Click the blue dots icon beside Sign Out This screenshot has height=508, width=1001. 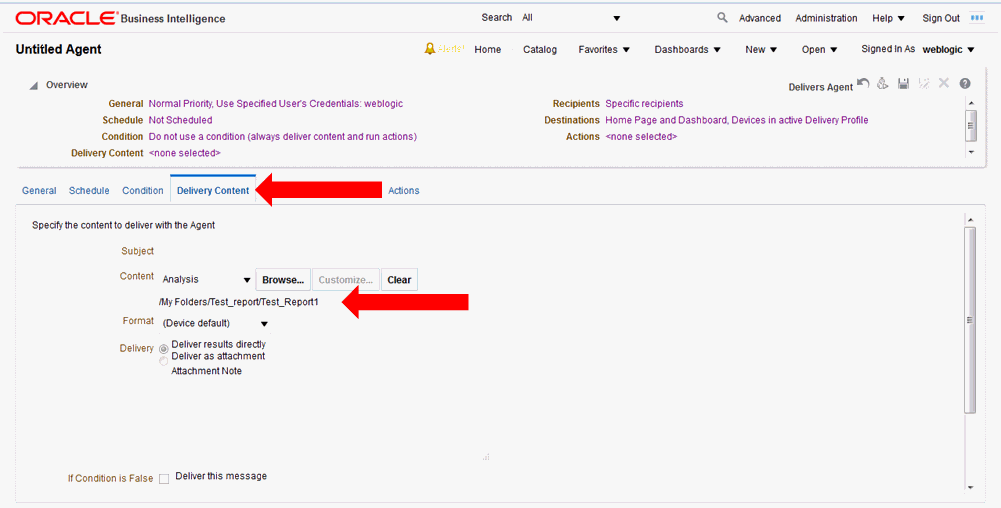coord(977,18)
